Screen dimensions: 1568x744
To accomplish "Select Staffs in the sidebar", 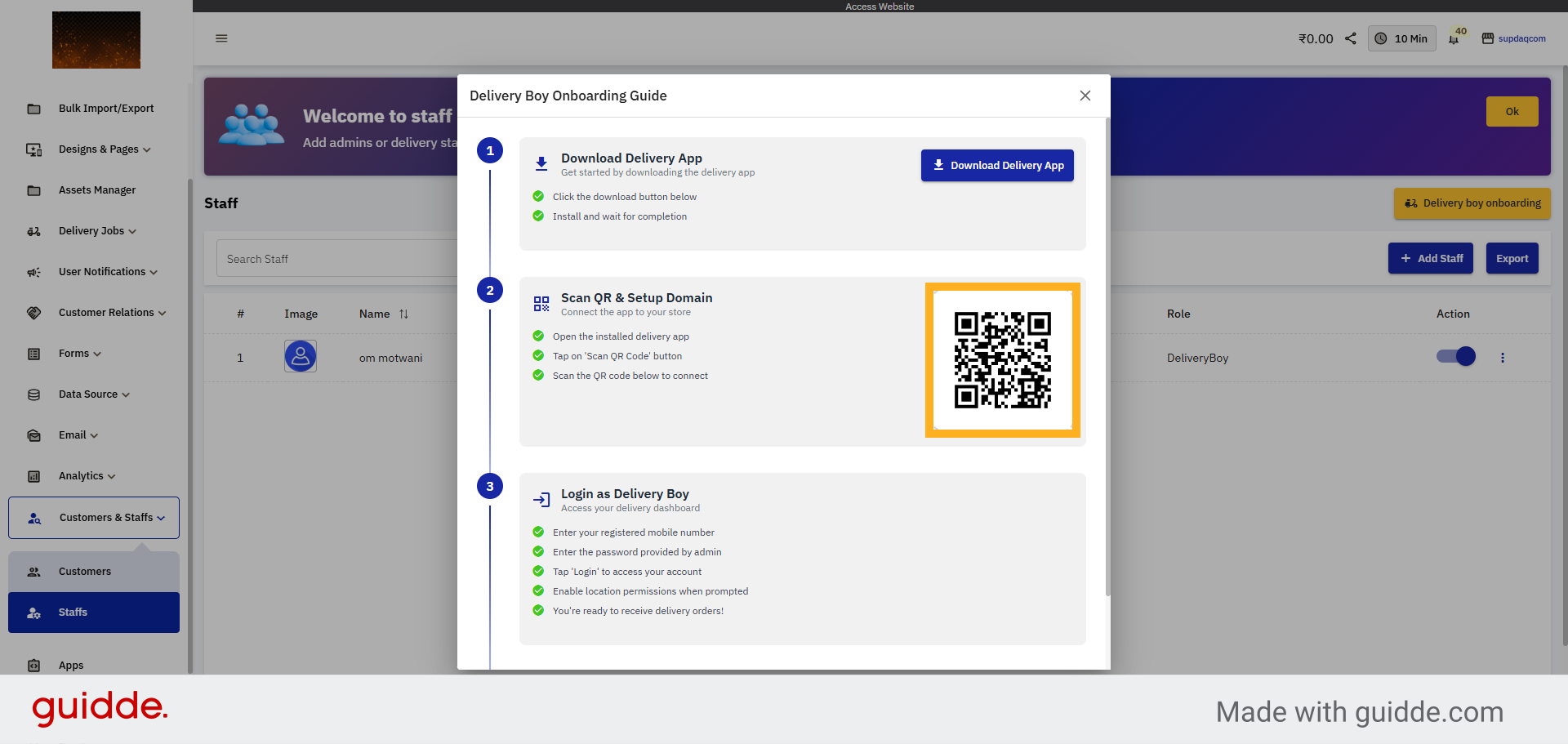I will coord(73,613).
